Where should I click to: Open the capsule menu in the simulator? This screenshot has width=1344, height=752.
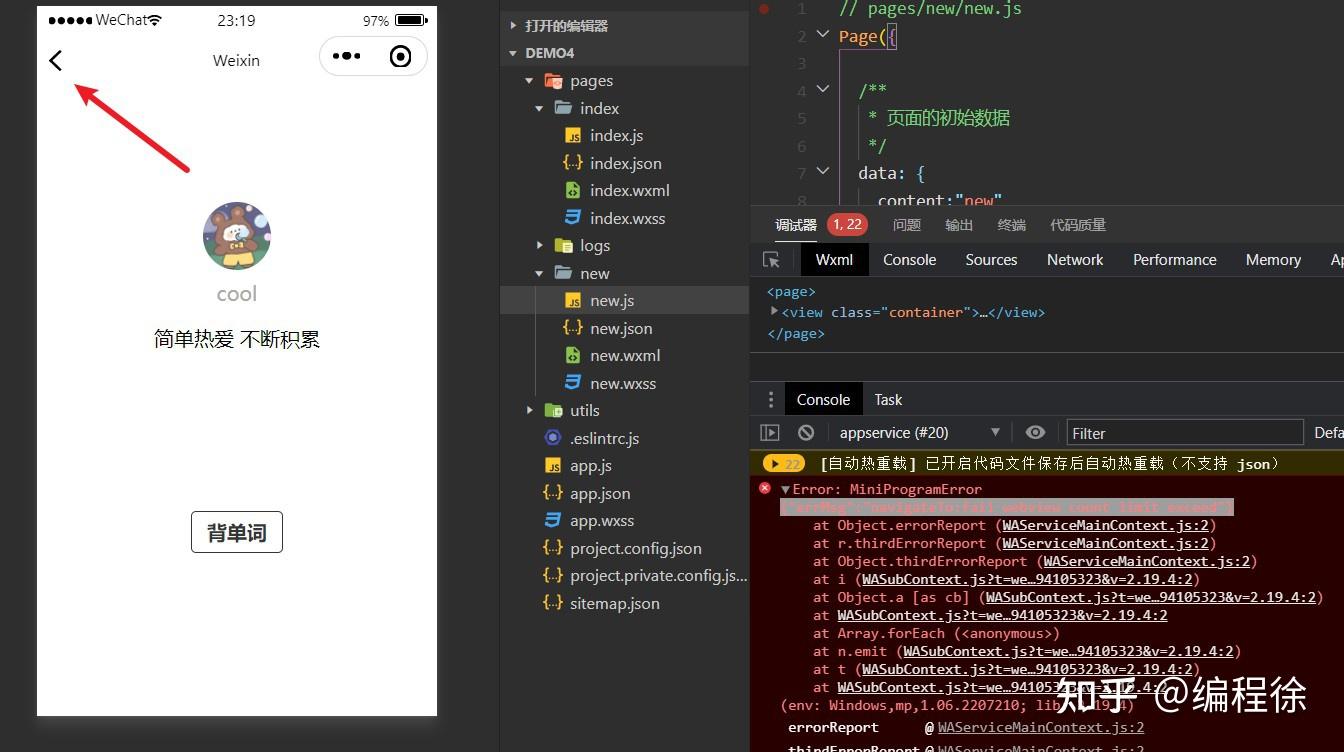(346, 56)
